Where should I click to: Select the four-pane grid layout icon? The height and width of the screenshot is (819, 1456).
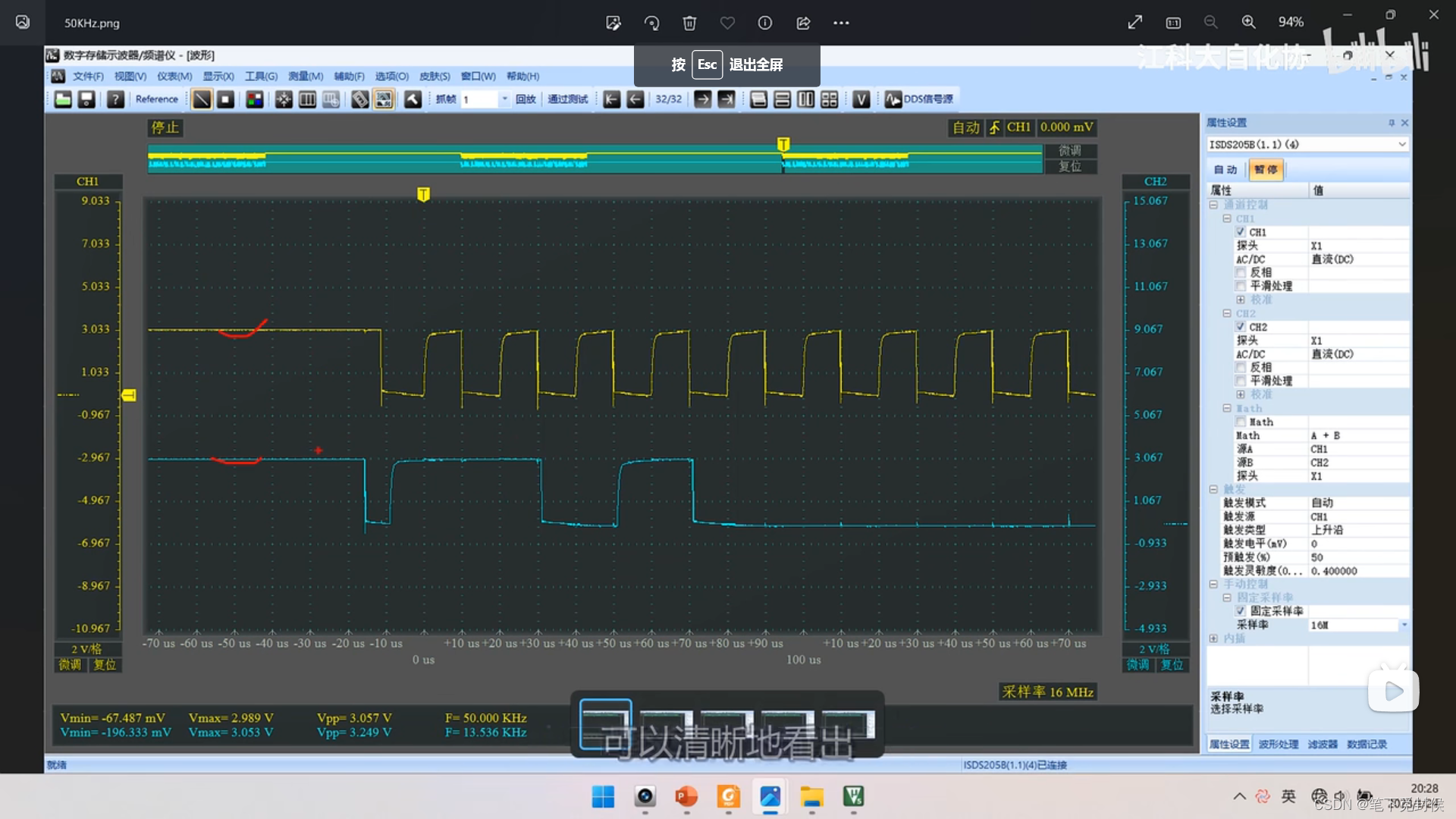(x=830, y=99)
